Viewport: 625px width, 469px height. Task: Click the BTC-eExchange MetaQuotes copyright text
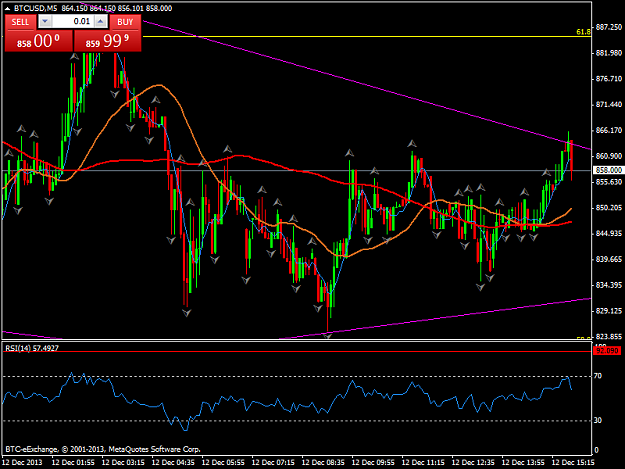click(x=103, y=449)
